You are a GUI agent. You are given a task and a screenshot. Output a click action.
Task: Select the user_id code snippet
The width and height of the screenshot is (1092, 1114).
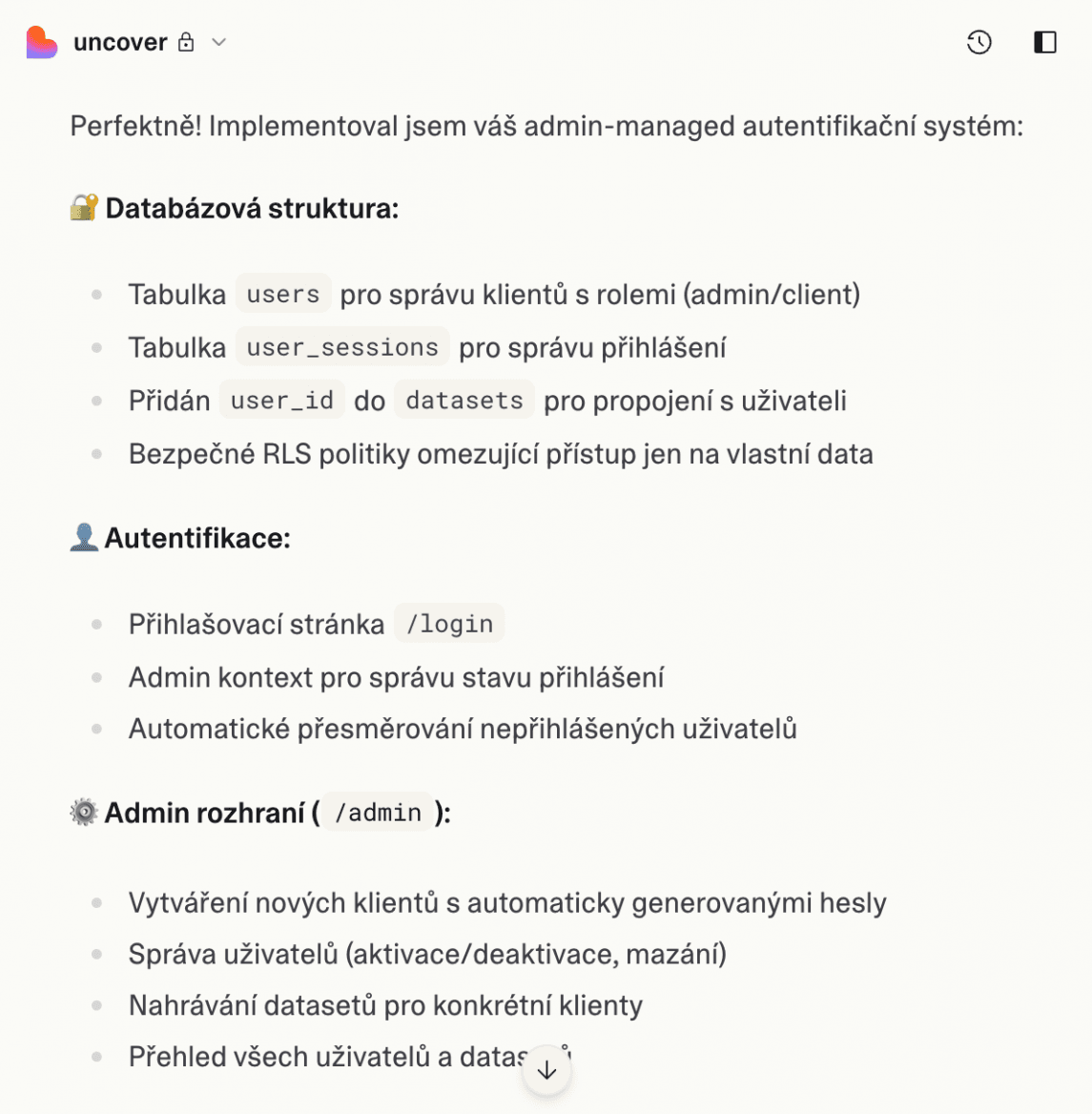click(282, 400)
